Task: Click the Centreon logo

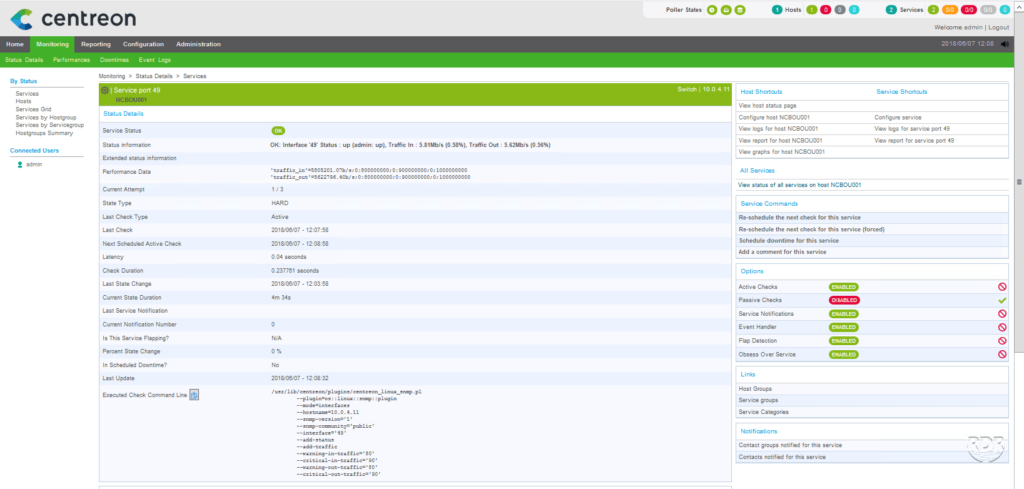Action: pos(73,18)
